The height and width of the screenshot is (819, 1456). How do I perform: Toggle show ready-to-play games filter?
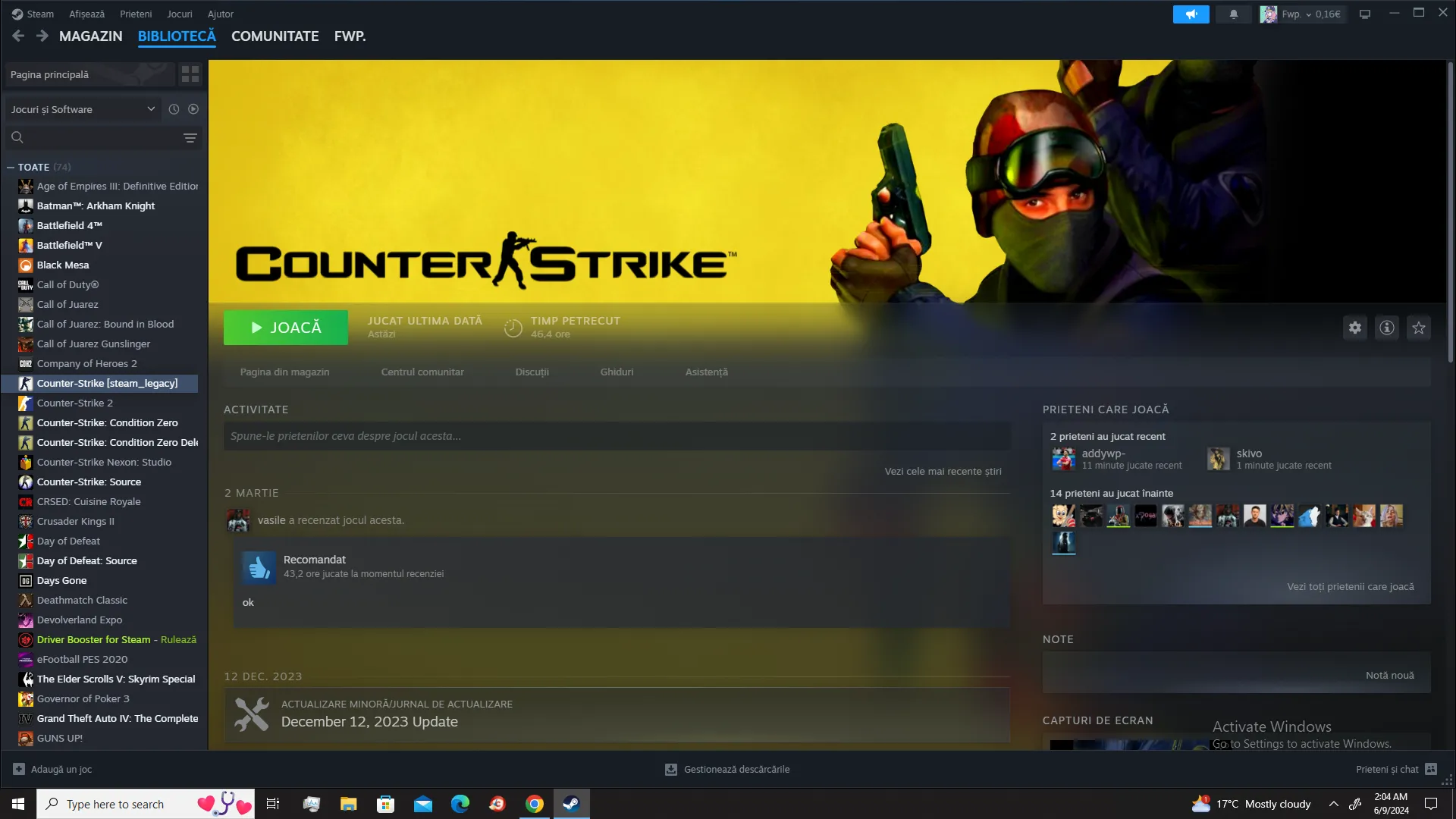193,109
